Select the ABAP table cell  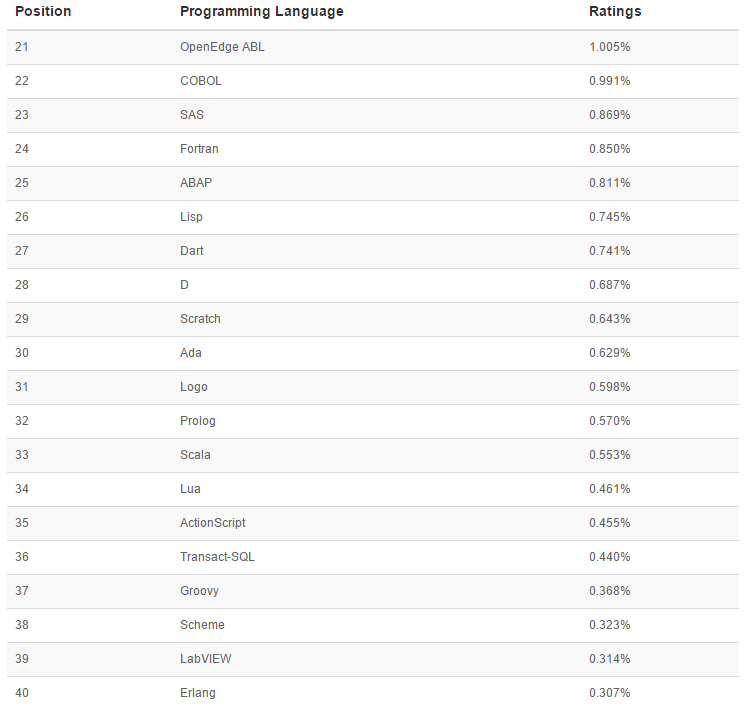[x=196, y=183]
